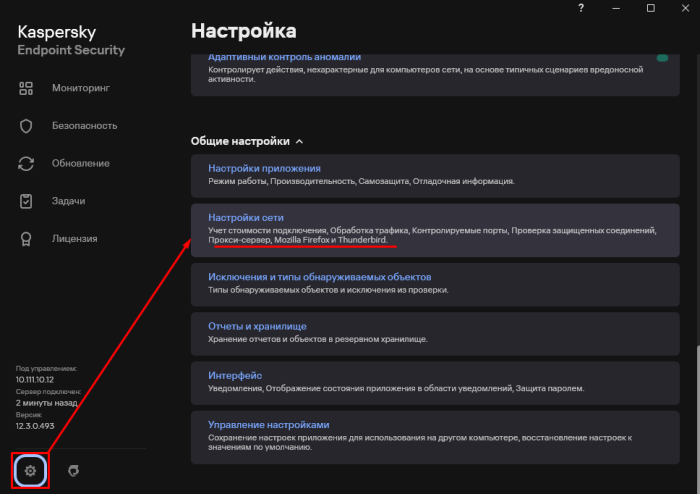Click the Безопасность shield icon

28,126
